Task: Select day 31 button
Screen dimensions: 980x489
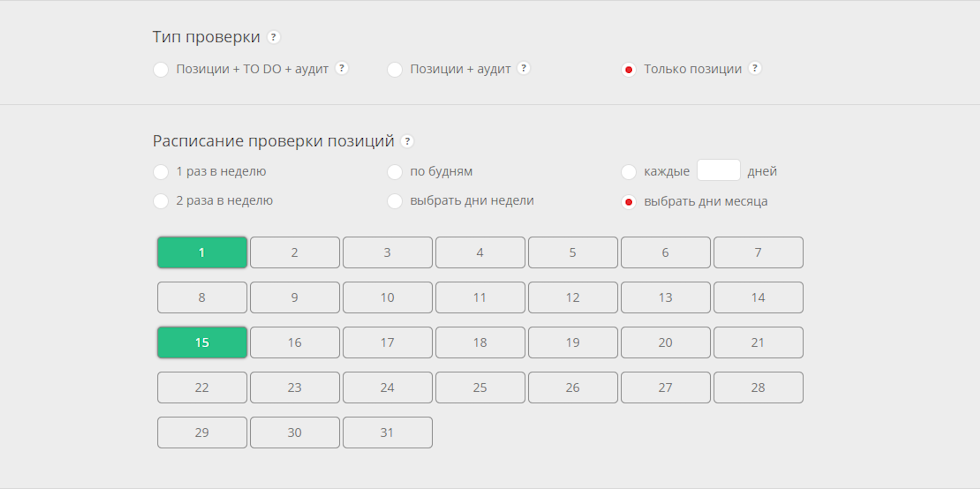Action: click(388, 433)
